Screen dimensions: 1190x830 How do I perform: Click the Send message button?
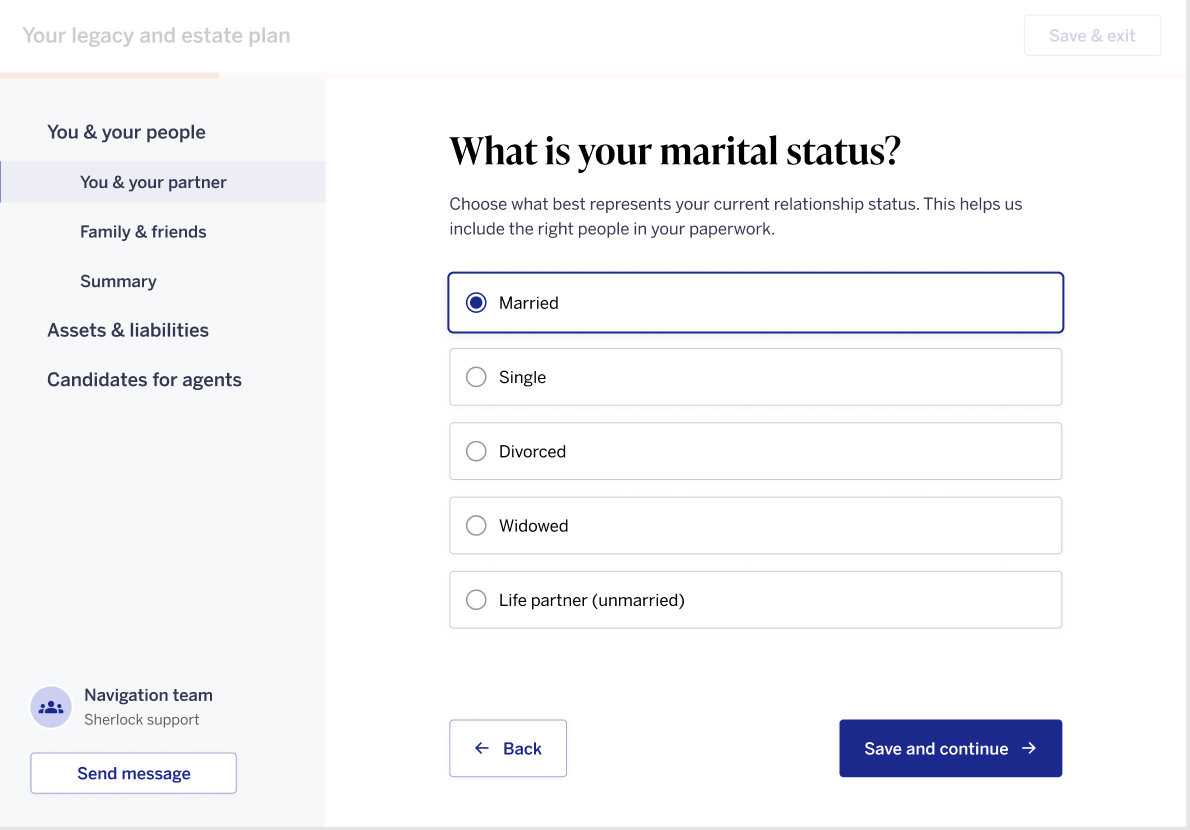(x=134, y=773)
